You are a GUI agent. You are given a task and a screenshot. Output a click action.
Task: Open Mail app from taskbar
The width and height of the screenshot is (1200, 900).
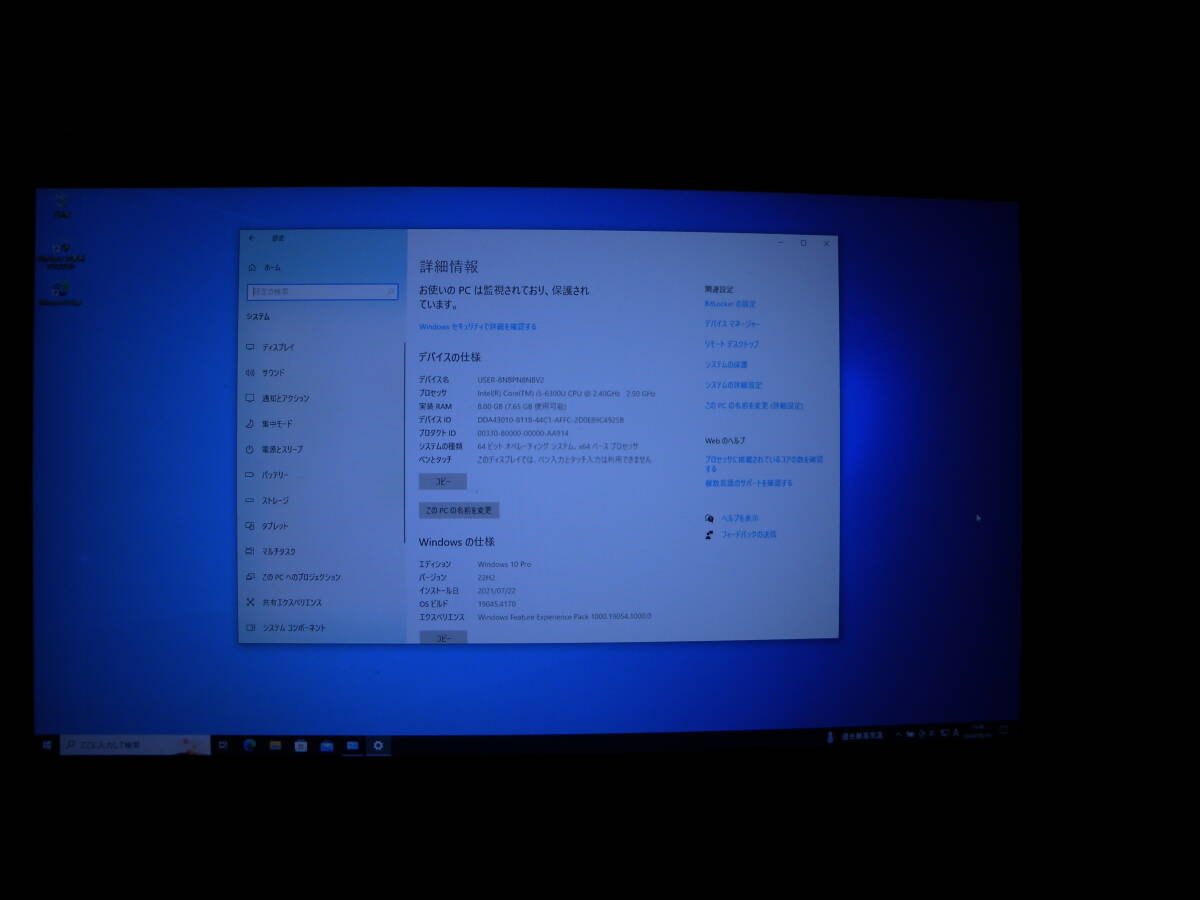[327, 746]
